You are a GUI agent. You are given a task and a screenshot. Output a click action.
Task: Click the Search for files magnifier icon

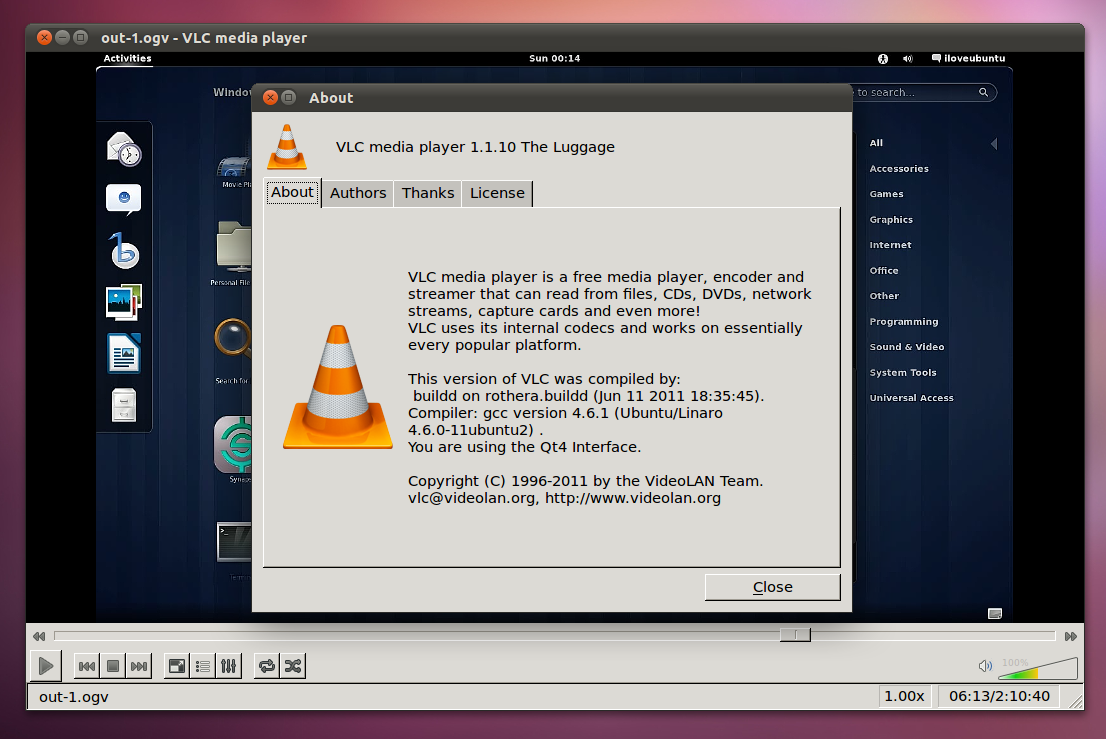click(x=233, y=338)
